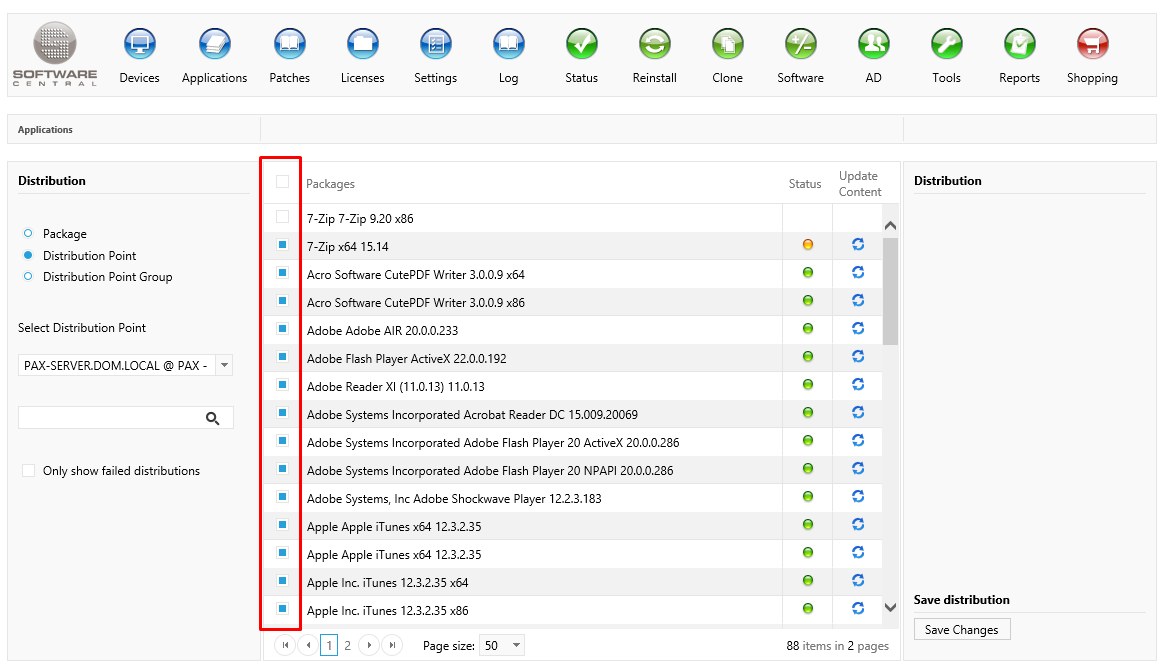
Task: Open the Page size dropdown
Action: click(516, 646)
